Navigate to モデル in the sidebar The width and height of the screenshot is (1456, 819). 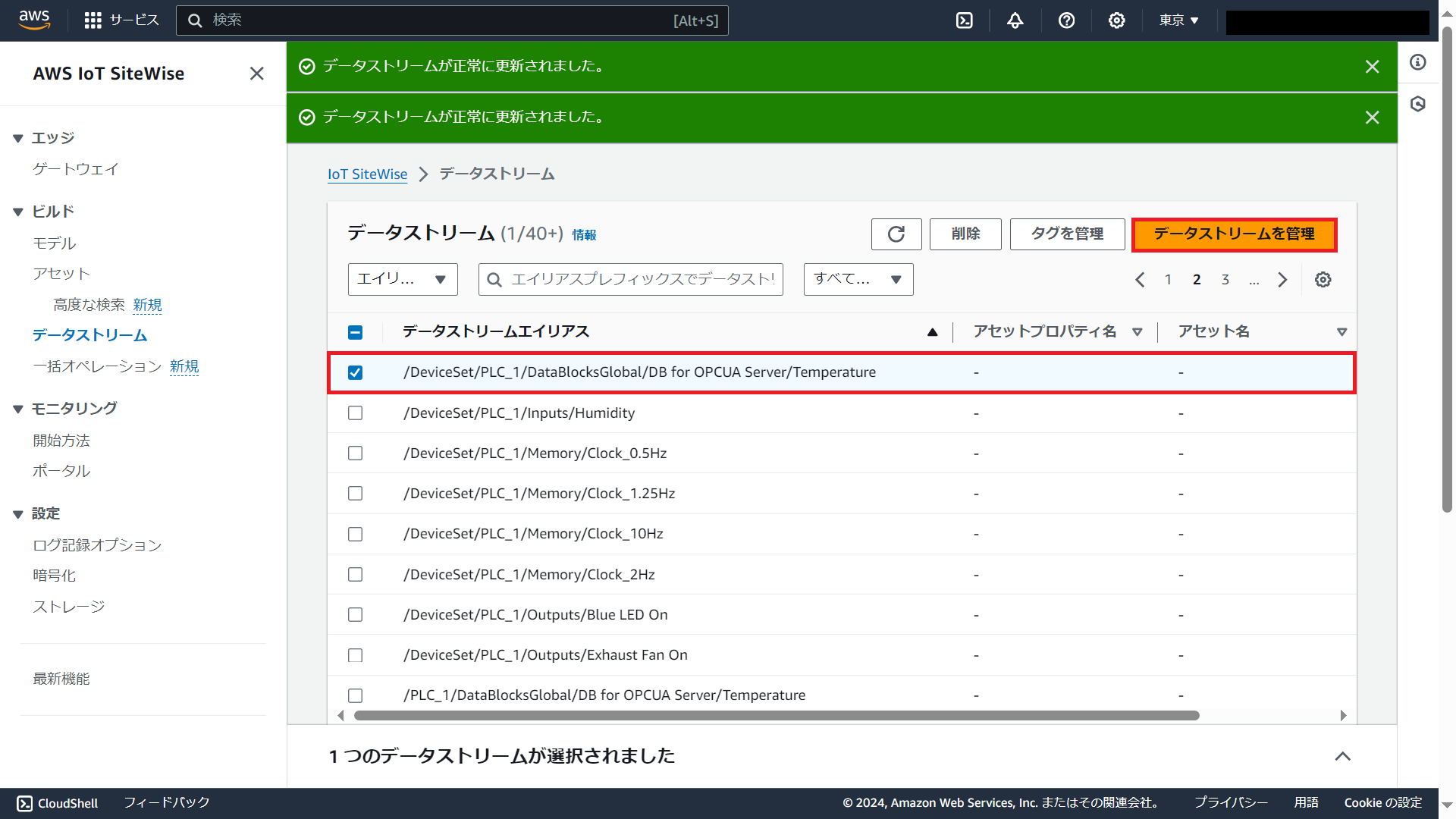click(54, 243)
